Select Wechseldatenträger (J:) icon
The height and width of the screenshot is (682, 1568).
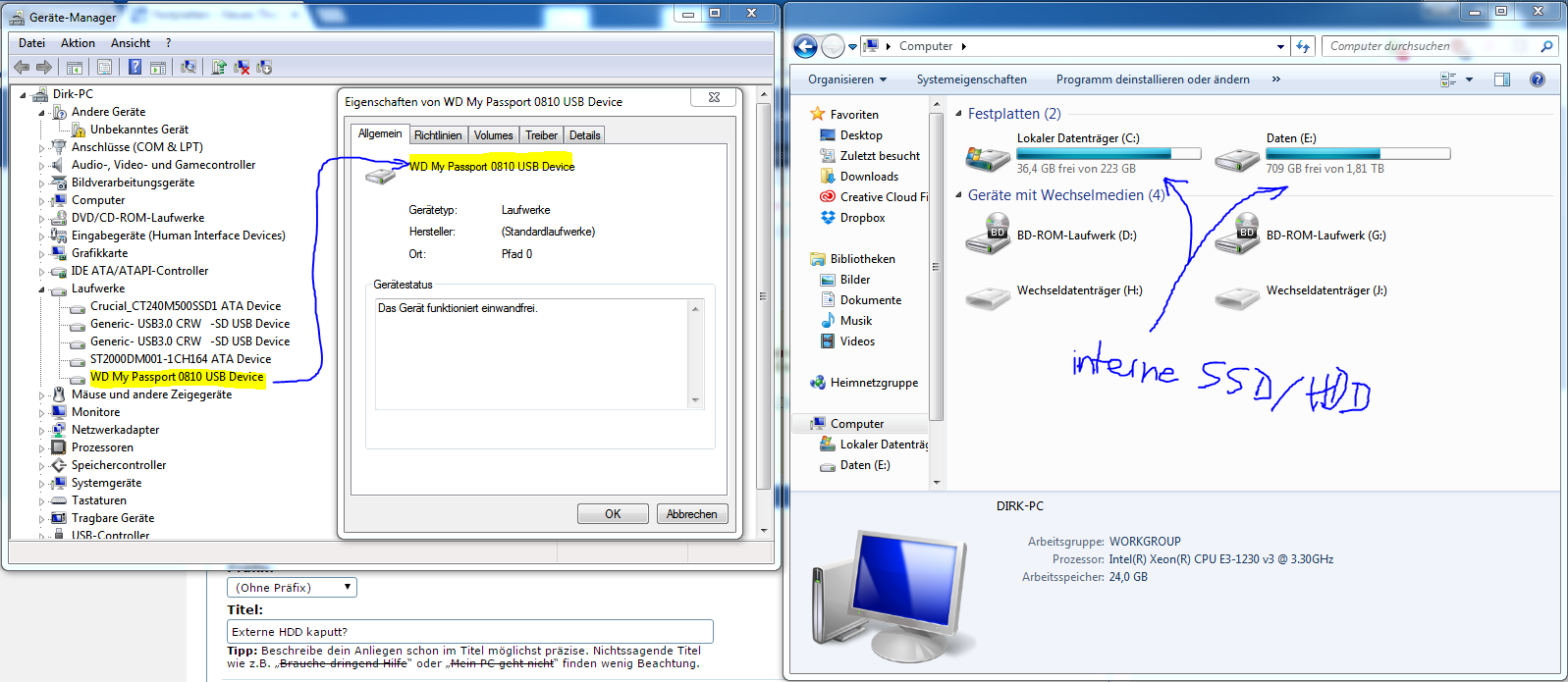coord(1237,296)
